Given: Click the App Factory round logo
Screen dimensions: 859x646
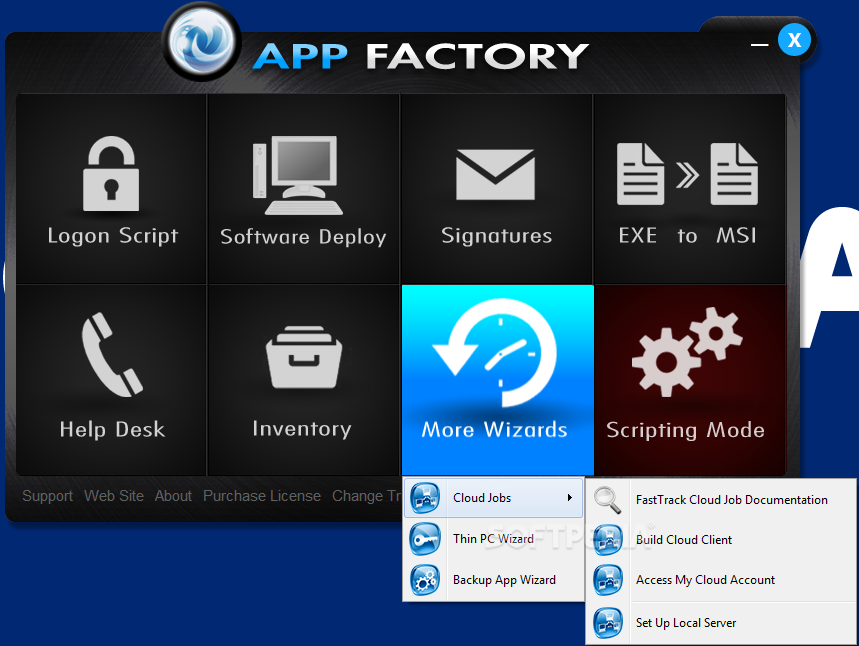Looking at the screenshot, I should click(x=202, y=42).
